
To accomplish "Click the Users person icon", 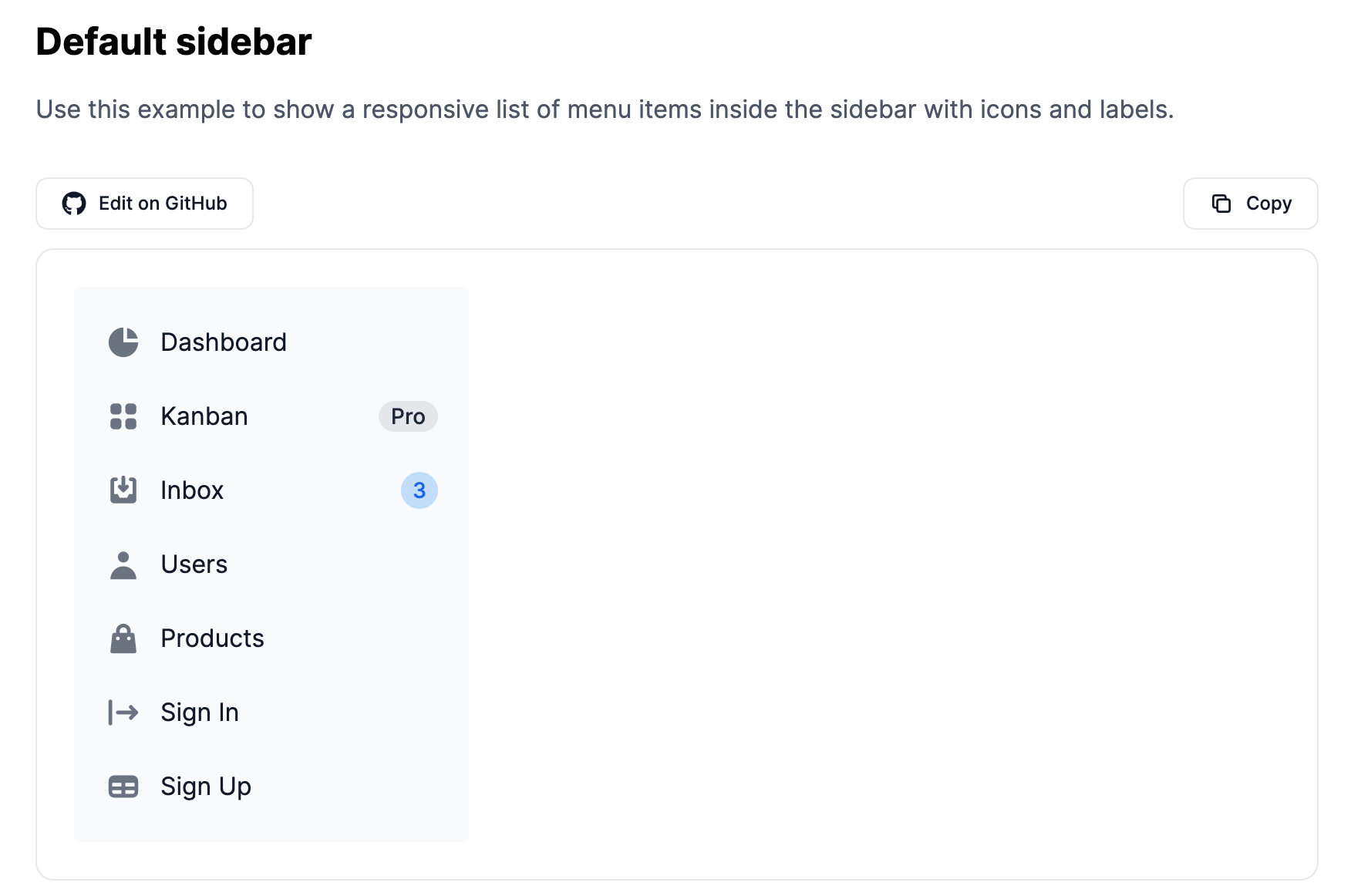I will [x=123, y=564].
